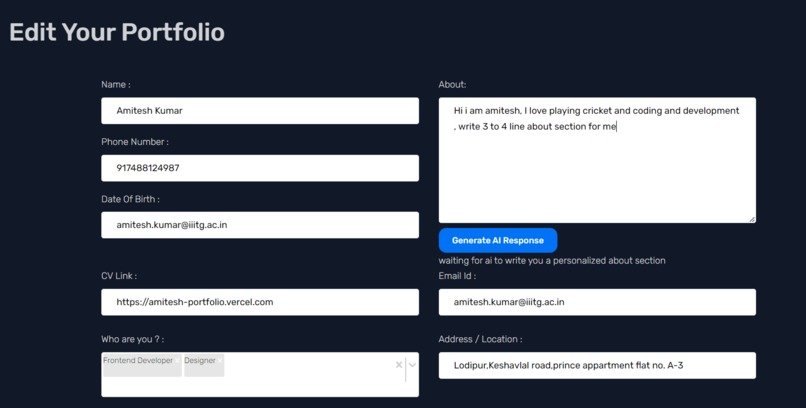The image size is (806, 408).
Task: Click the waiting for ai status message
Action: (552, 261)
